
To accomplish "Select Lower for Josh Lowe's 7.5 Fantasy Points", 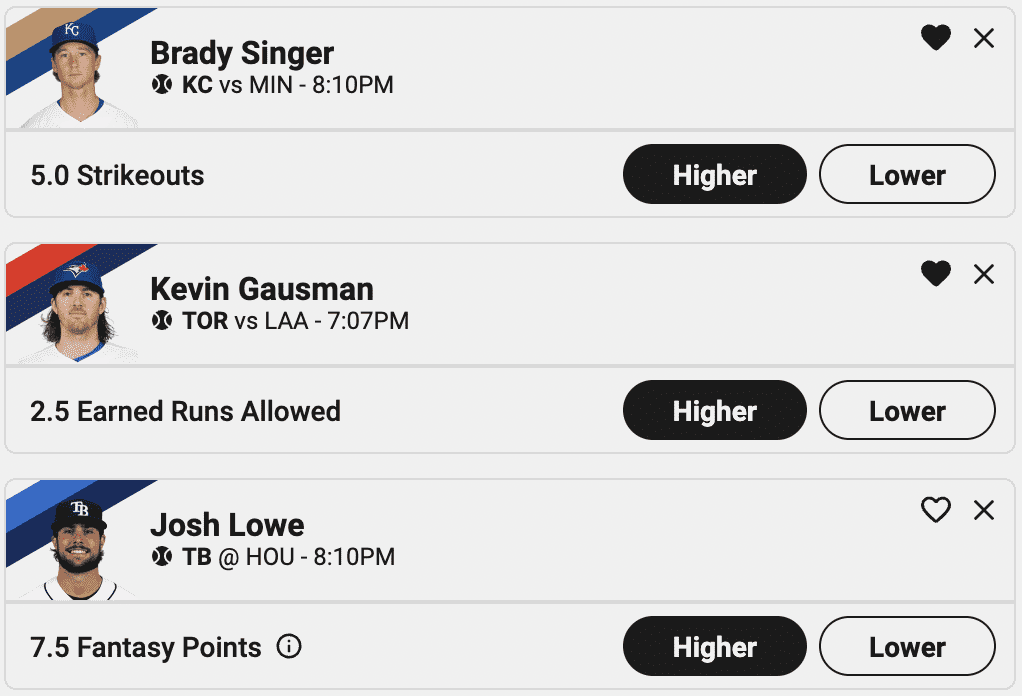I will pos(907,647).
